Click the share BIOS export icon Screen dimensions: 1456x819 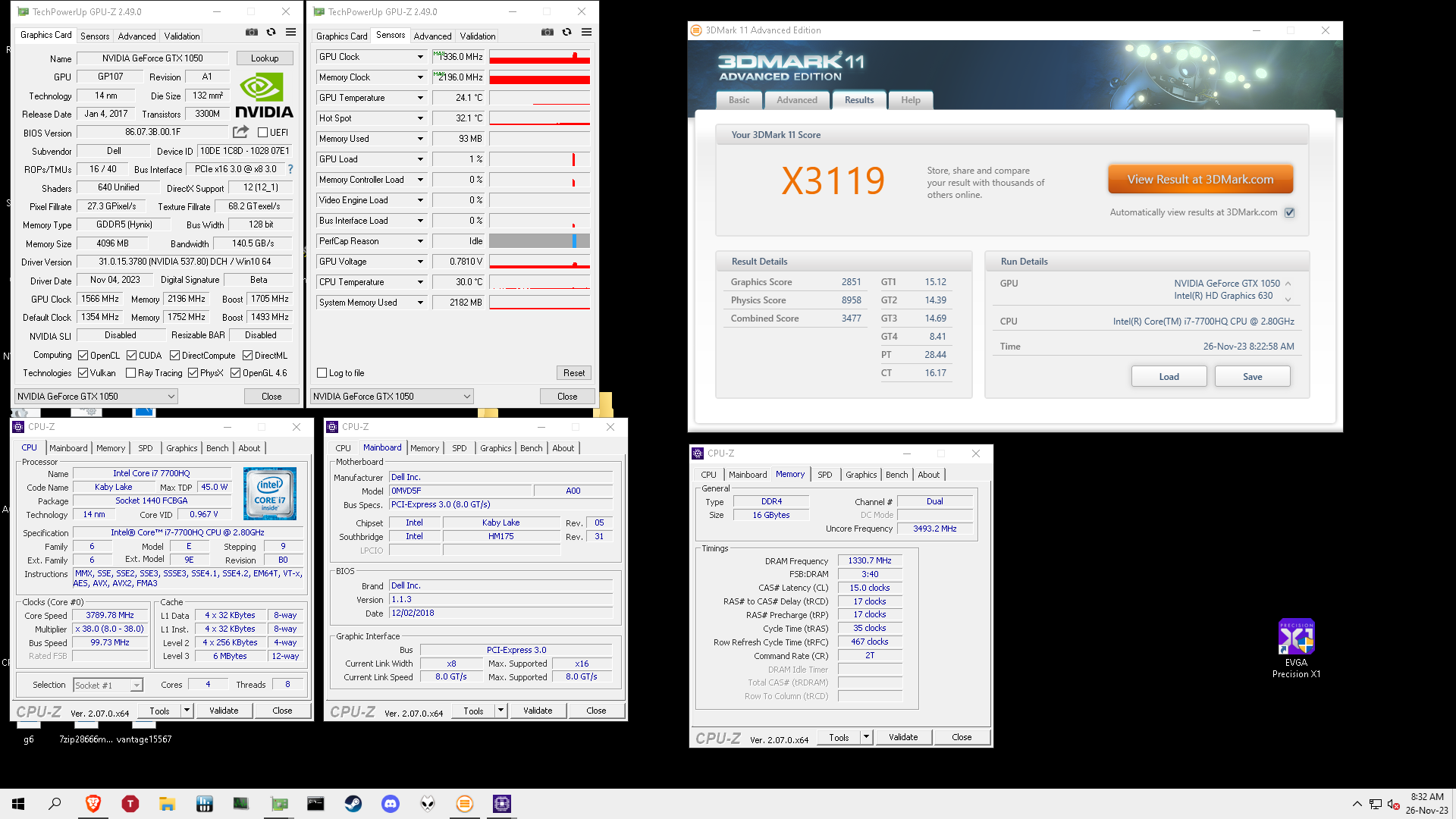240,132
